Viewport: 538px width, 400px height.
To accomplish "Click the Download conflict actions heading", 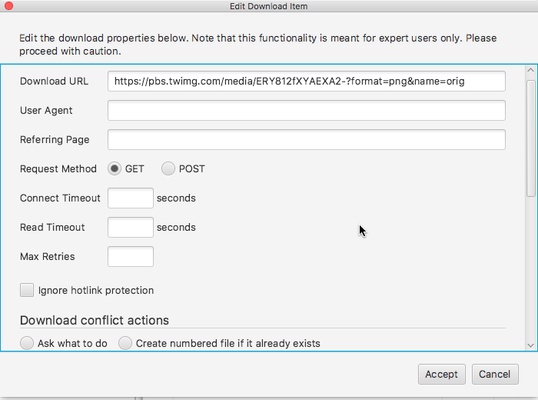I will (x=94, y=320).
